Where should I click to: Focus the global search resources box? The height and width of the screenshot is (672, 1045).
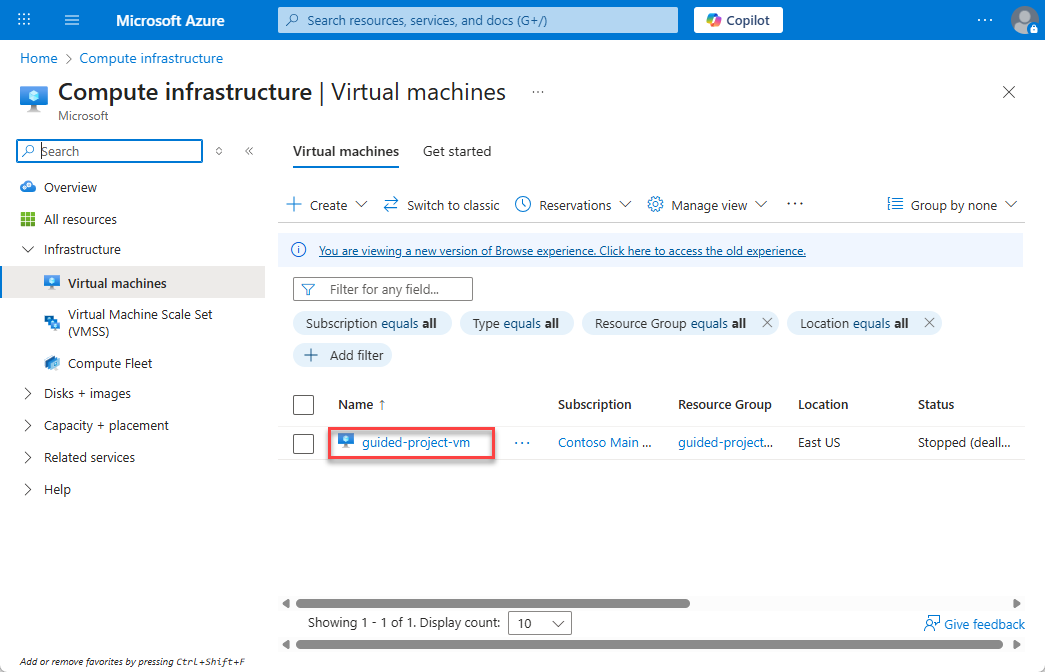(478, 20)
